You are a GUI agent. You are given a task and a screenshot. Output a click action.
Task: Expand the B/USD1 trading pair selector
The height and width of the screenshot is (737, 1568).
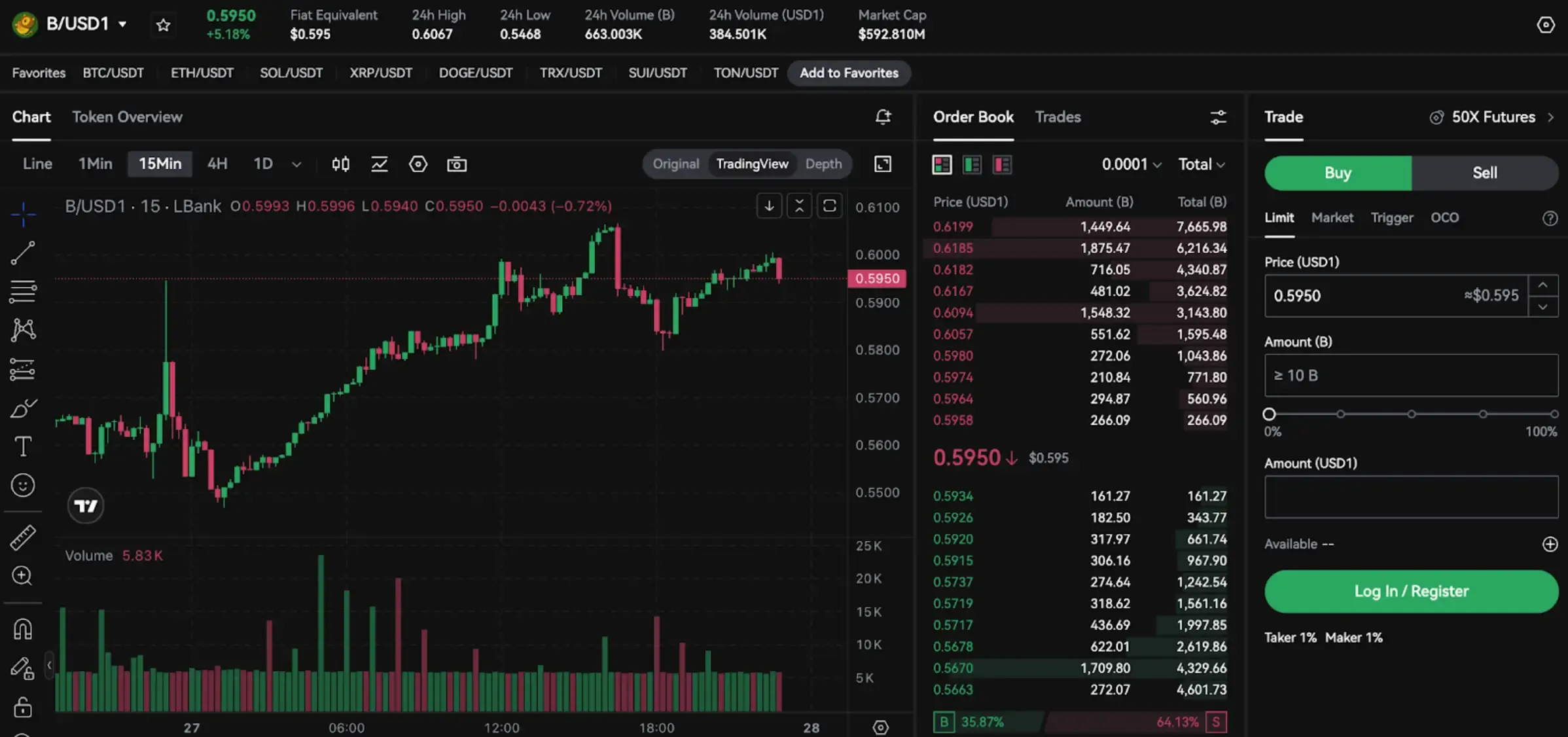tap(122, 24)
